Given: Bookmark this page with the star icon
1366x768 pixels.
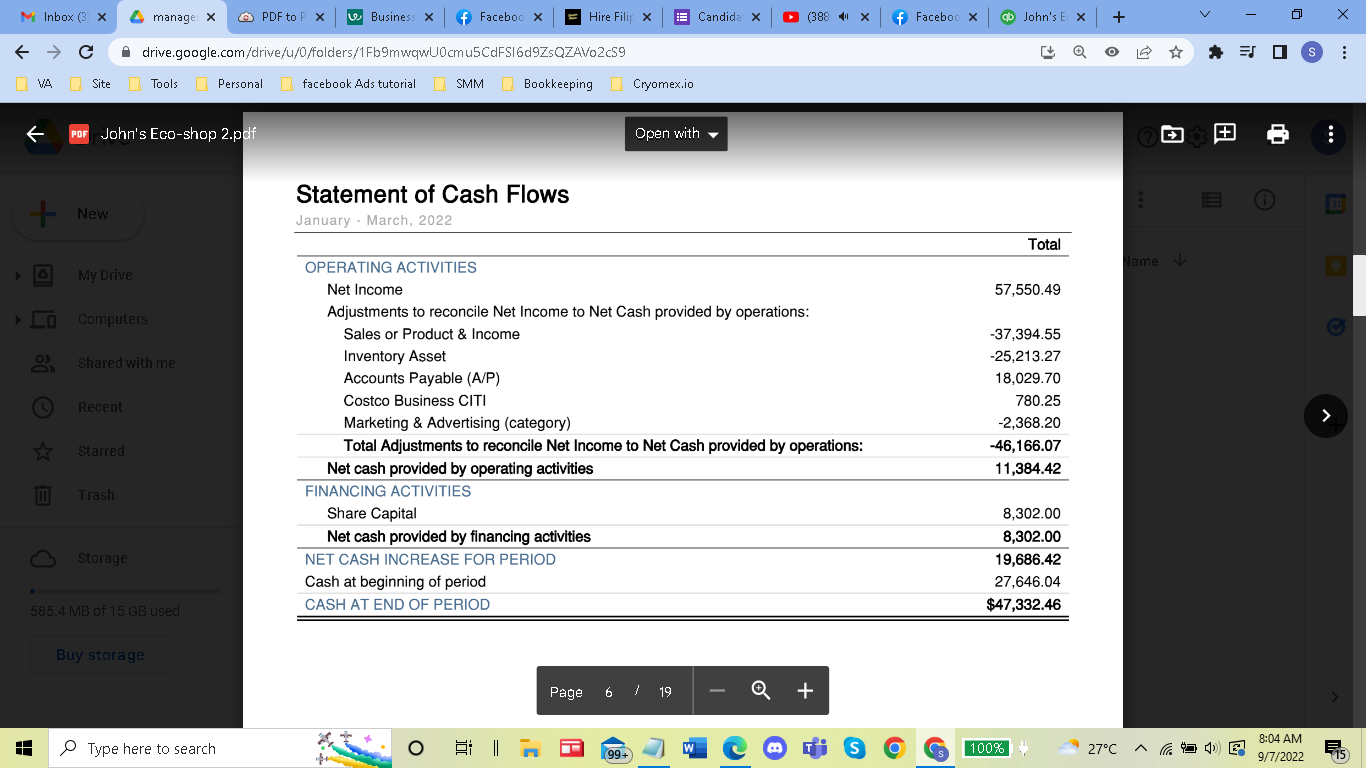Looking at the screenshot, I should click(1176, 52).
